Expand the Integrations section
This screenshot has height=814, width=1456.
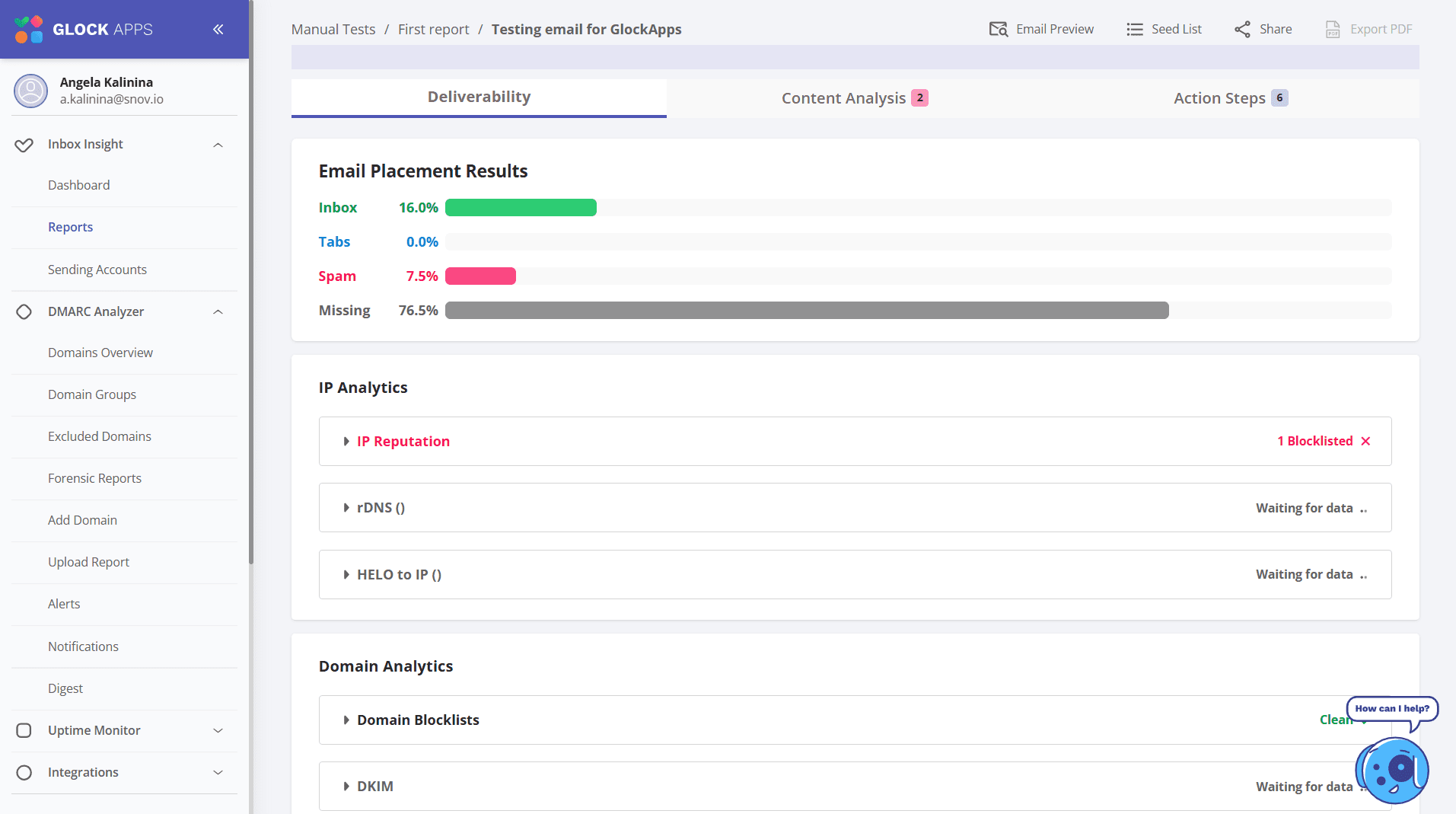coord(218,772)
